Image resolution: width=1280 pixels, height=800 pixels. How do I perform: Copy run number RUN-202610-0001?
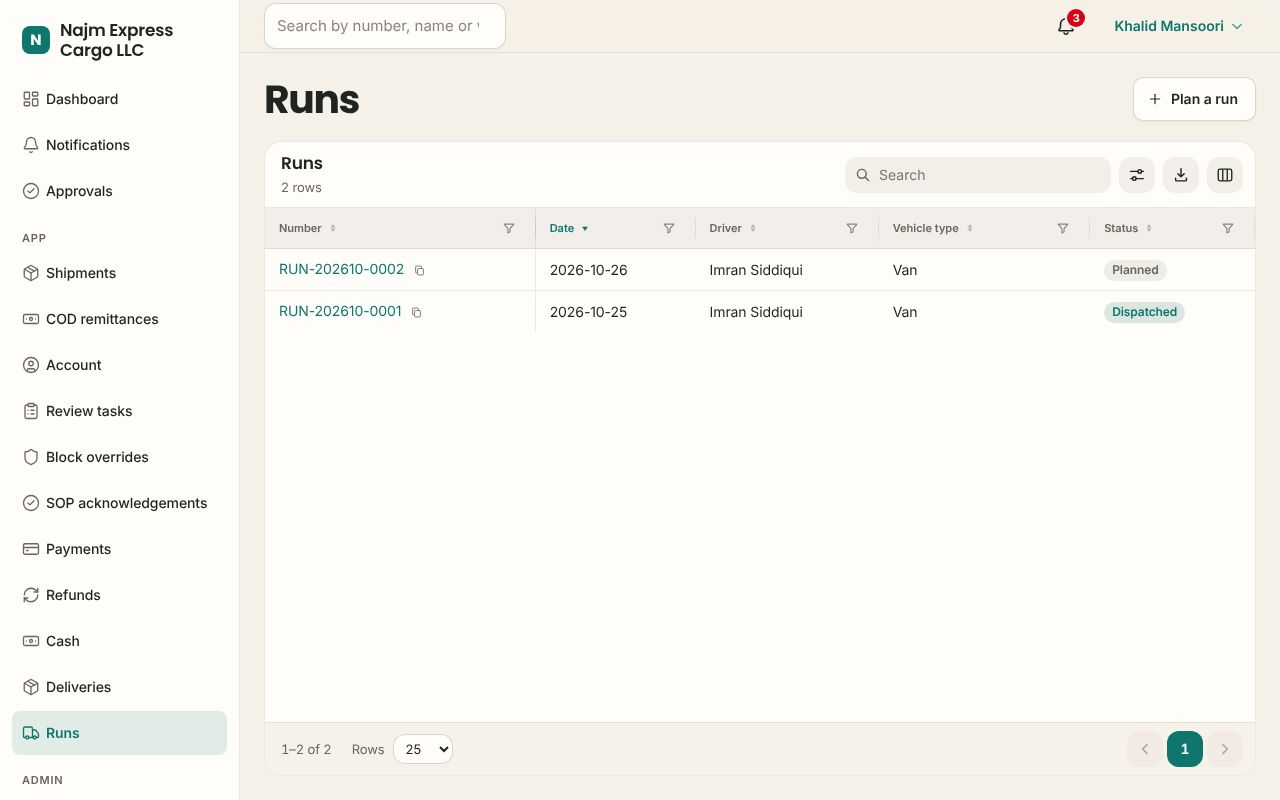(x=417, y=312)
